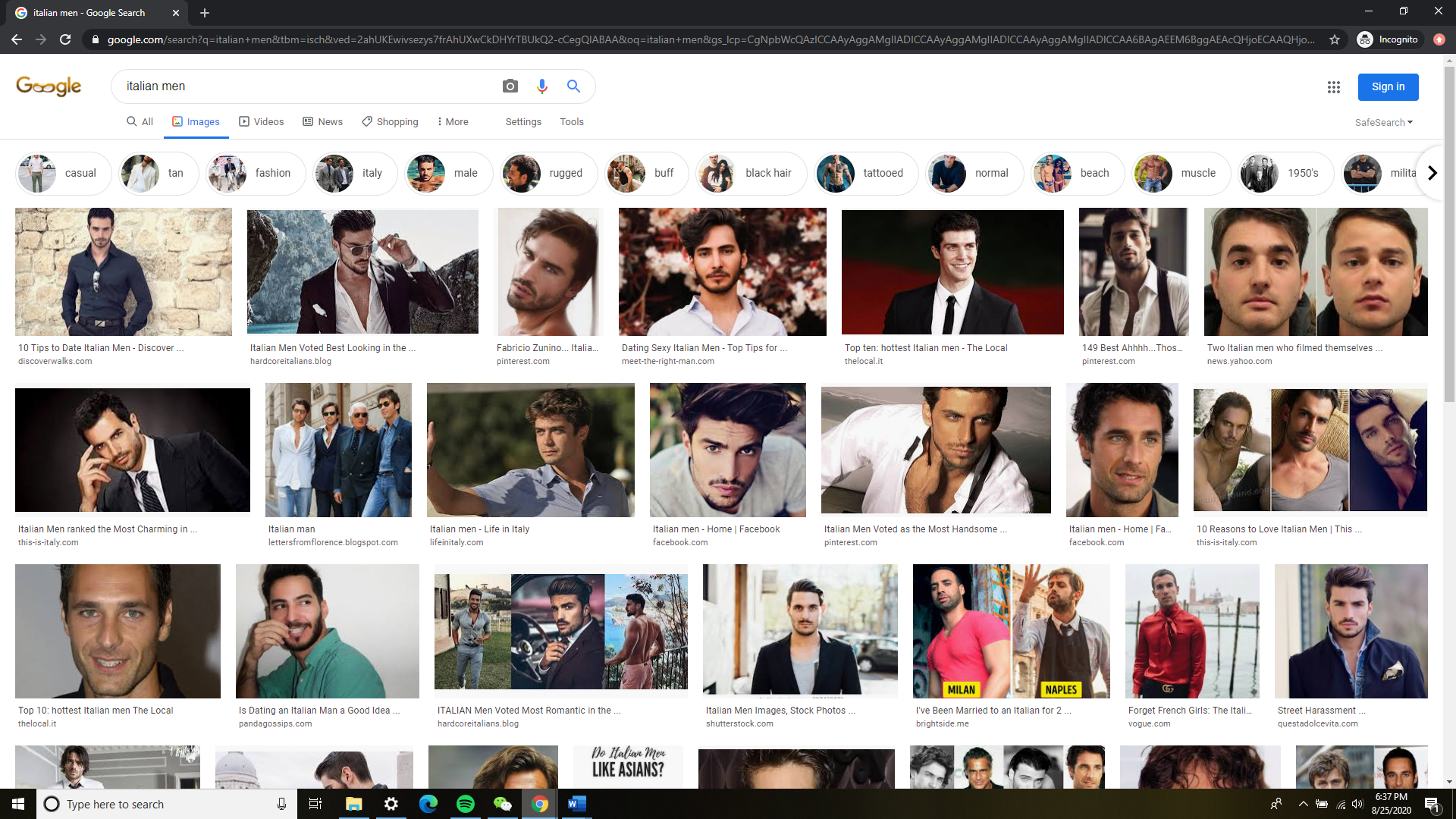Bookmark this page with the star icon
The image size is (1456, 819).
1335,39
